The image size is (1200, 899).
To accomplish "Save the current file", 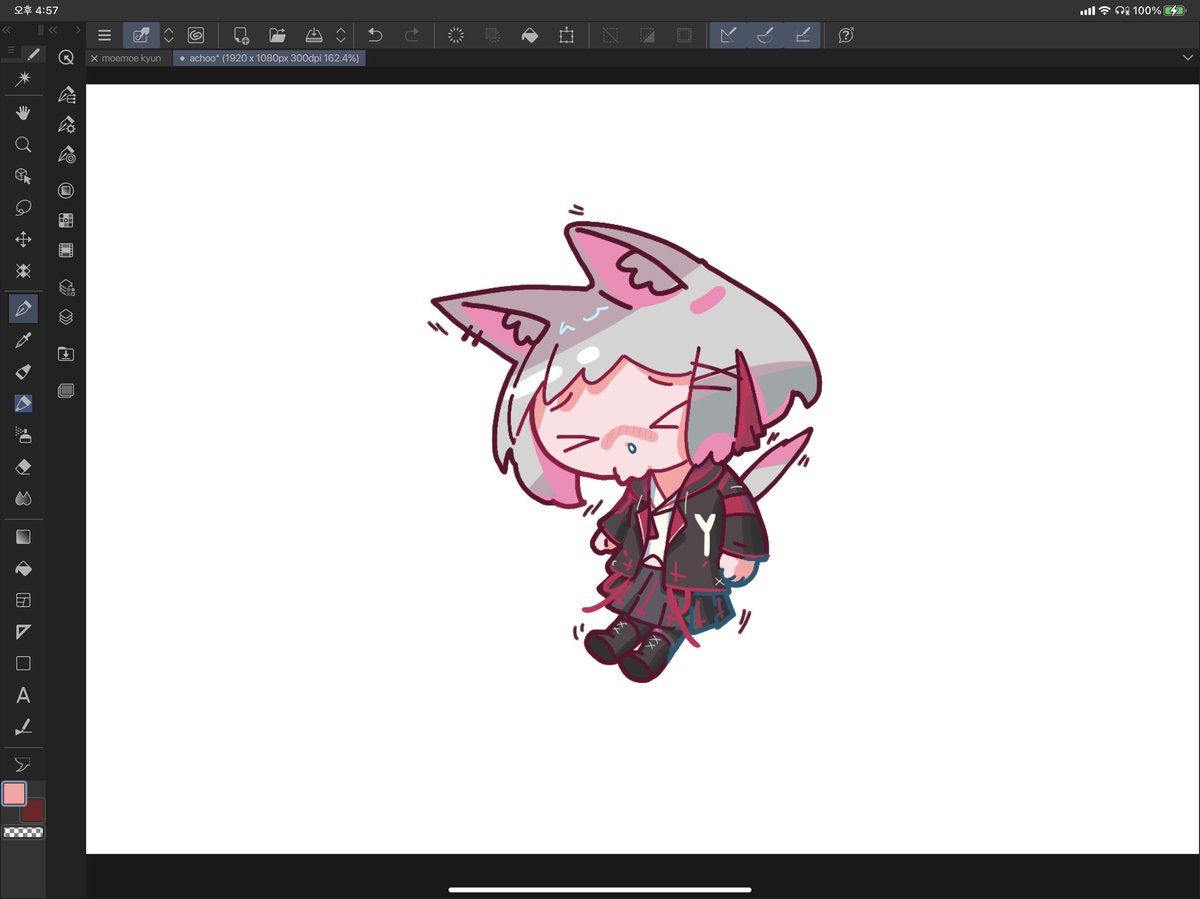I will [314, 35].
